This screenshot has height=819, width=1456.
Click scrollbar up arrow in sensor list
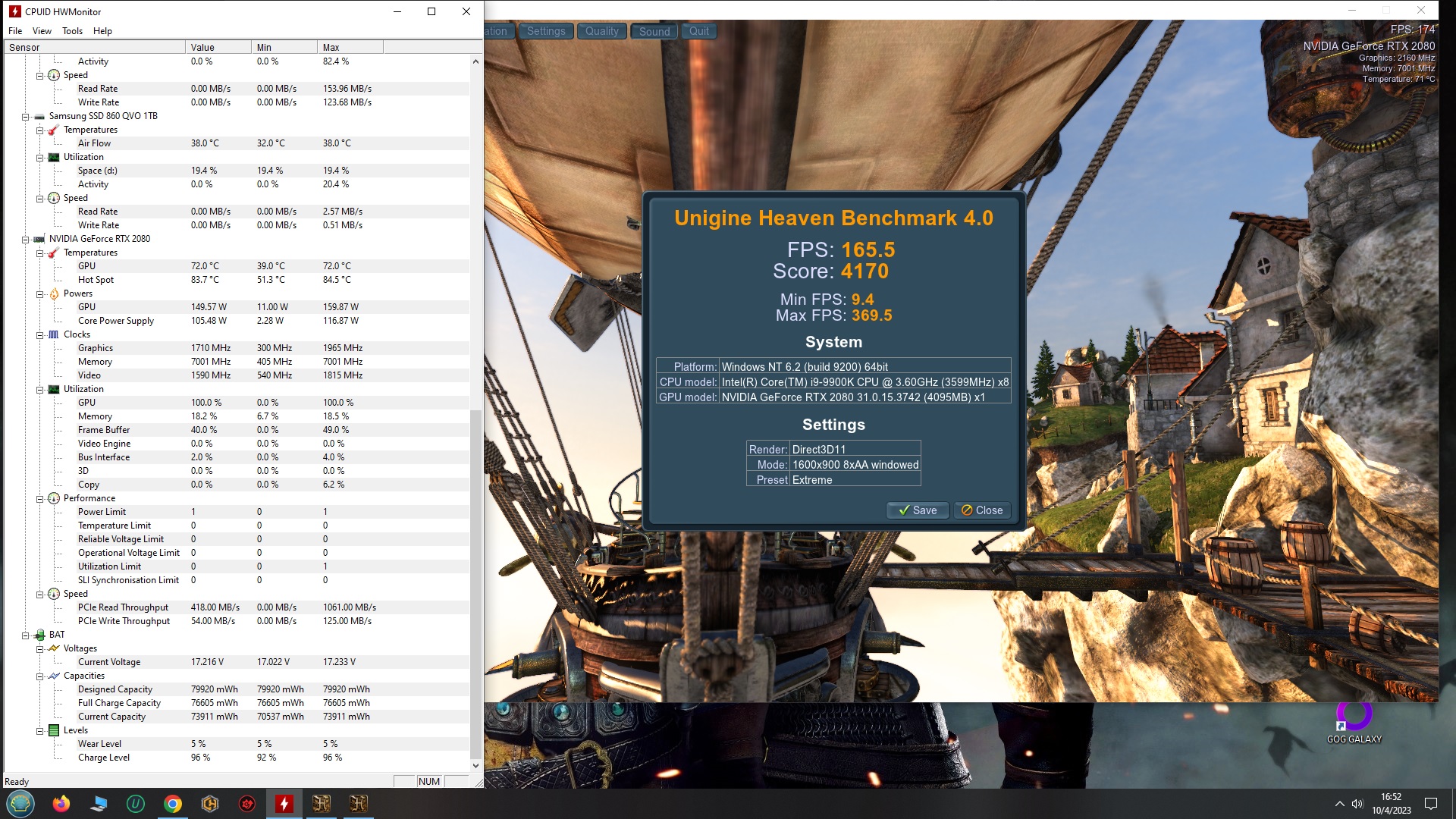(475, 61)
